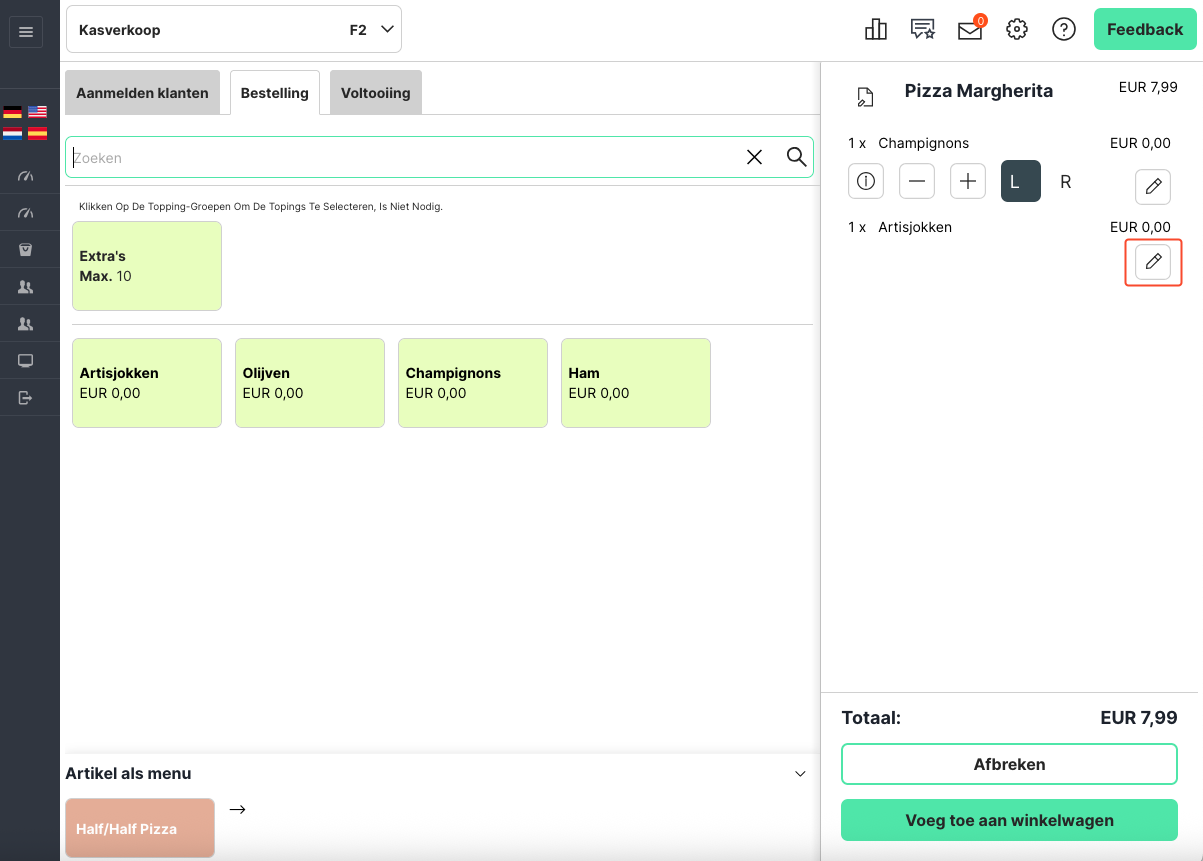
Task: Open the second dashboard gauge icon in sidebar
Action: [x=26, y=213]
